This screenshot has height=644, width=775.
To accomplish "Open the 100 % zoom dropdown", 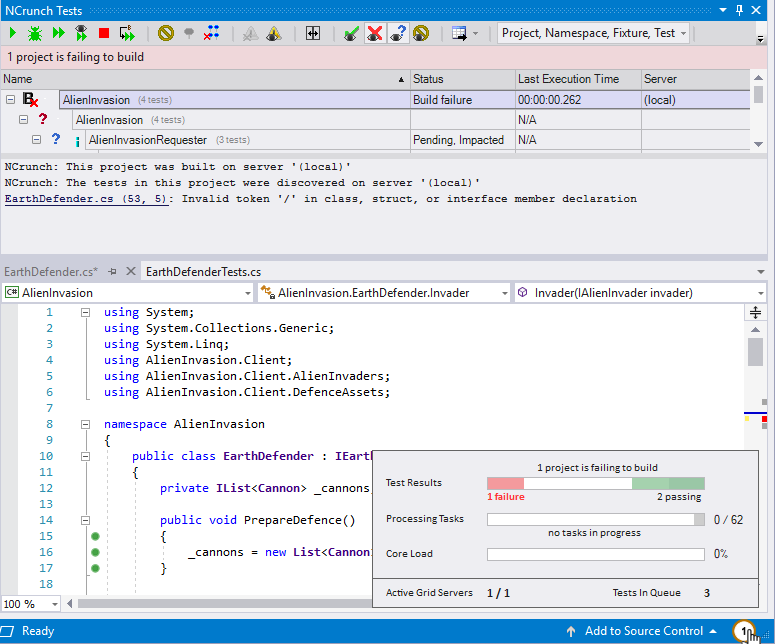I will tap(31, 604).
